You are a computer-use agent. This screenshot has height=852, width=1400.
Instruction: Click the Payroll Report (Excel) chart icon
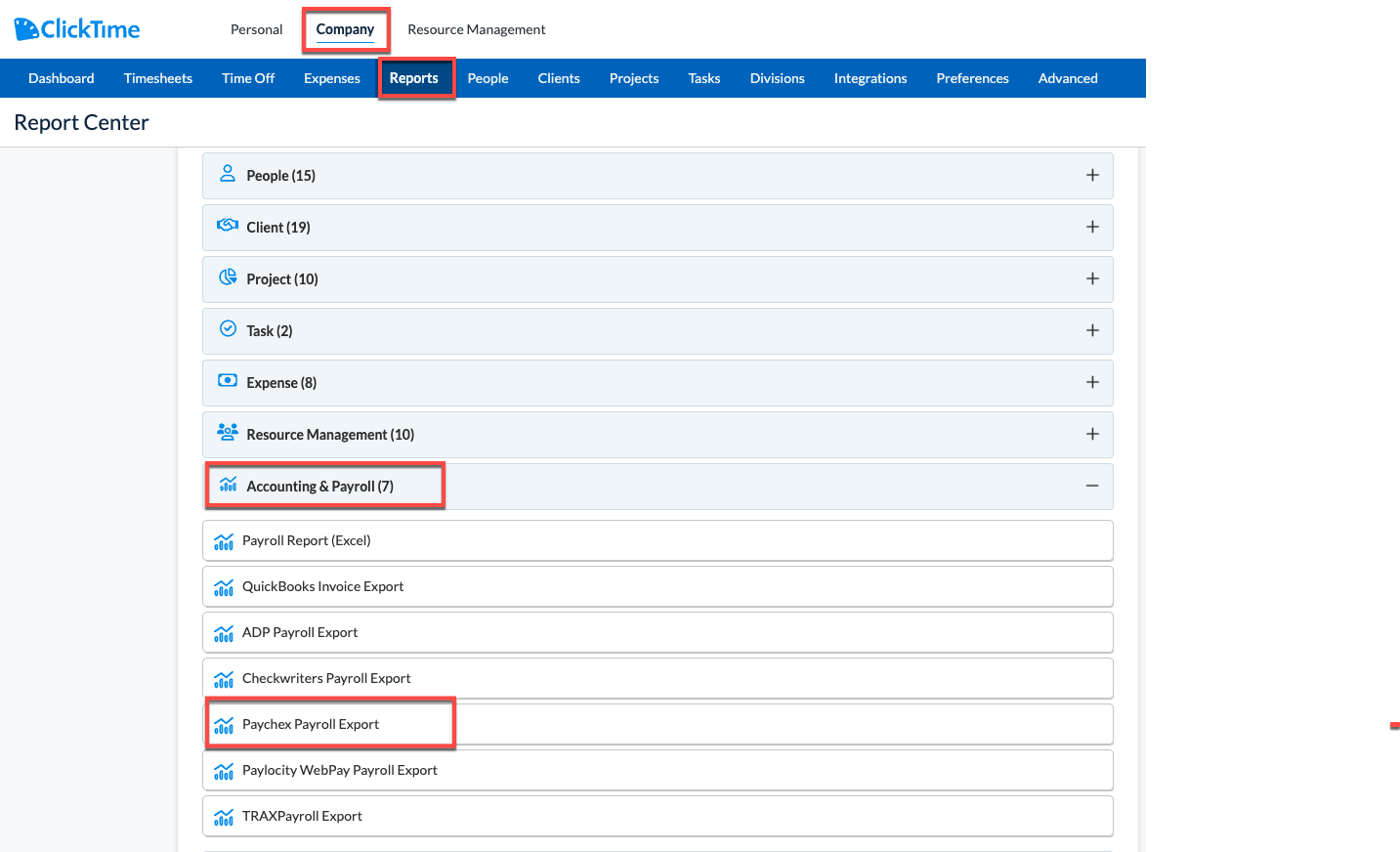click(224, 541)
